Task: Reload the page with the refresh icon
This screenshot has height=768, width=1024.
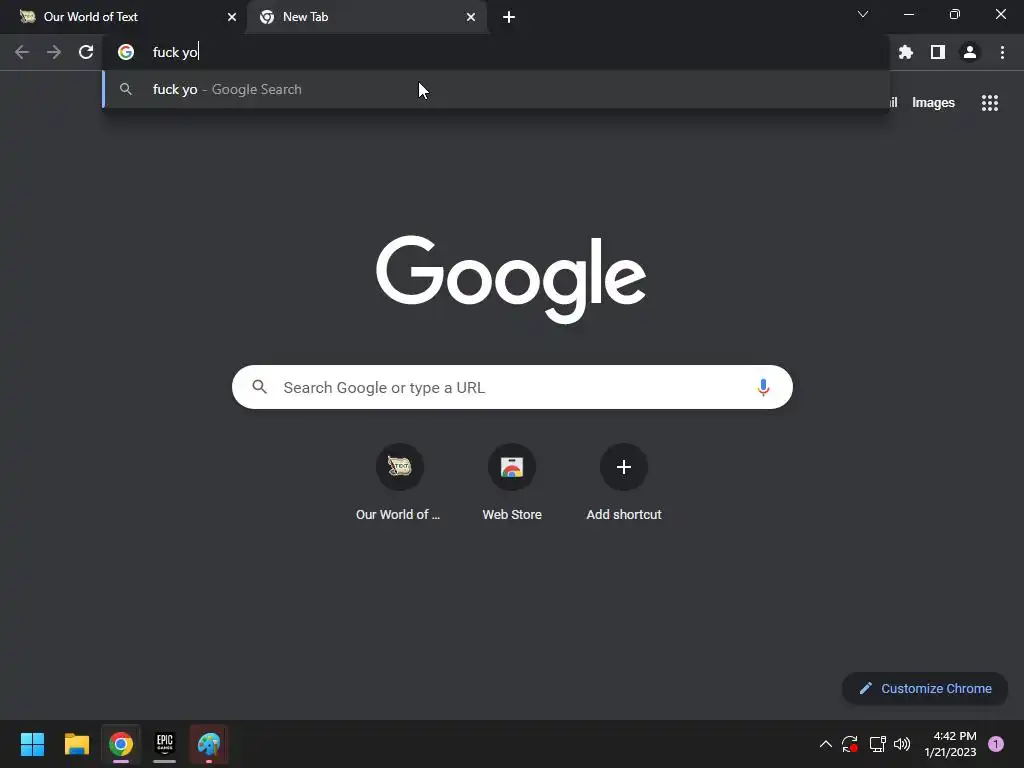Action: coord(86,52)
